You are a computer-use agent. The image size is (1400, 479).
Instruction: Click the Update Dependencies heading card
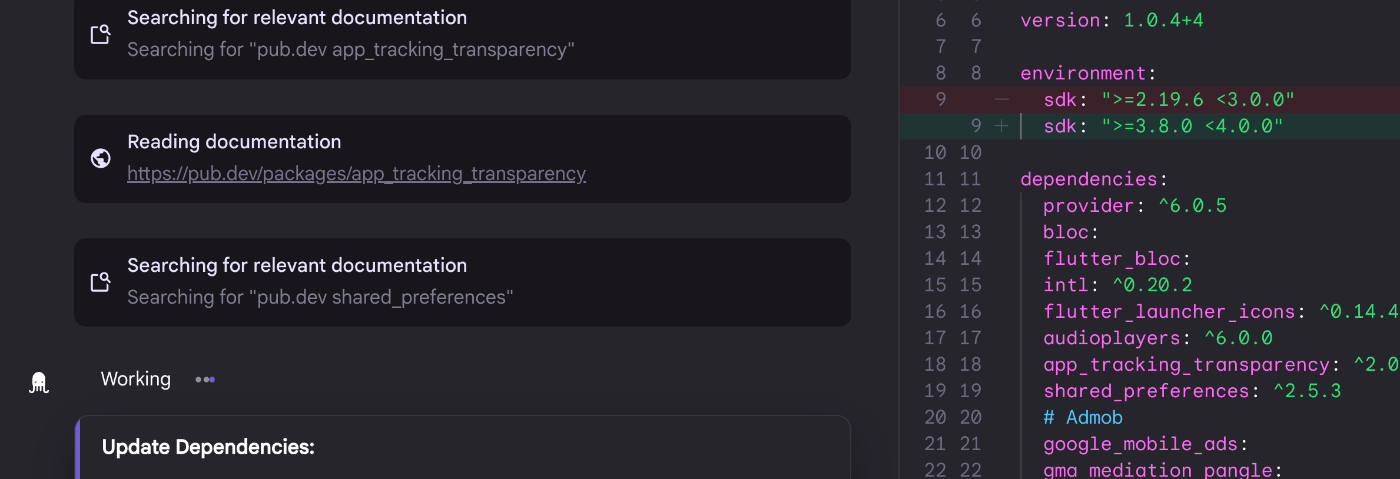coord(208,447)
